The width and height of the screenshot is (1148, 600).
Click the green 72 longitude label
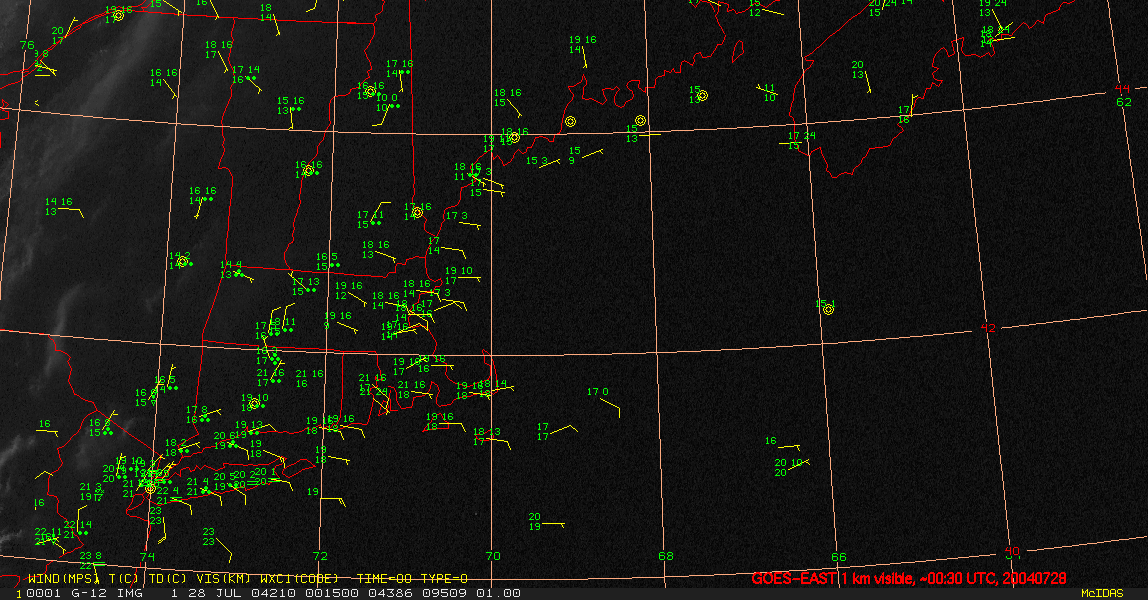pyautogui.click(x=320, y=556)
